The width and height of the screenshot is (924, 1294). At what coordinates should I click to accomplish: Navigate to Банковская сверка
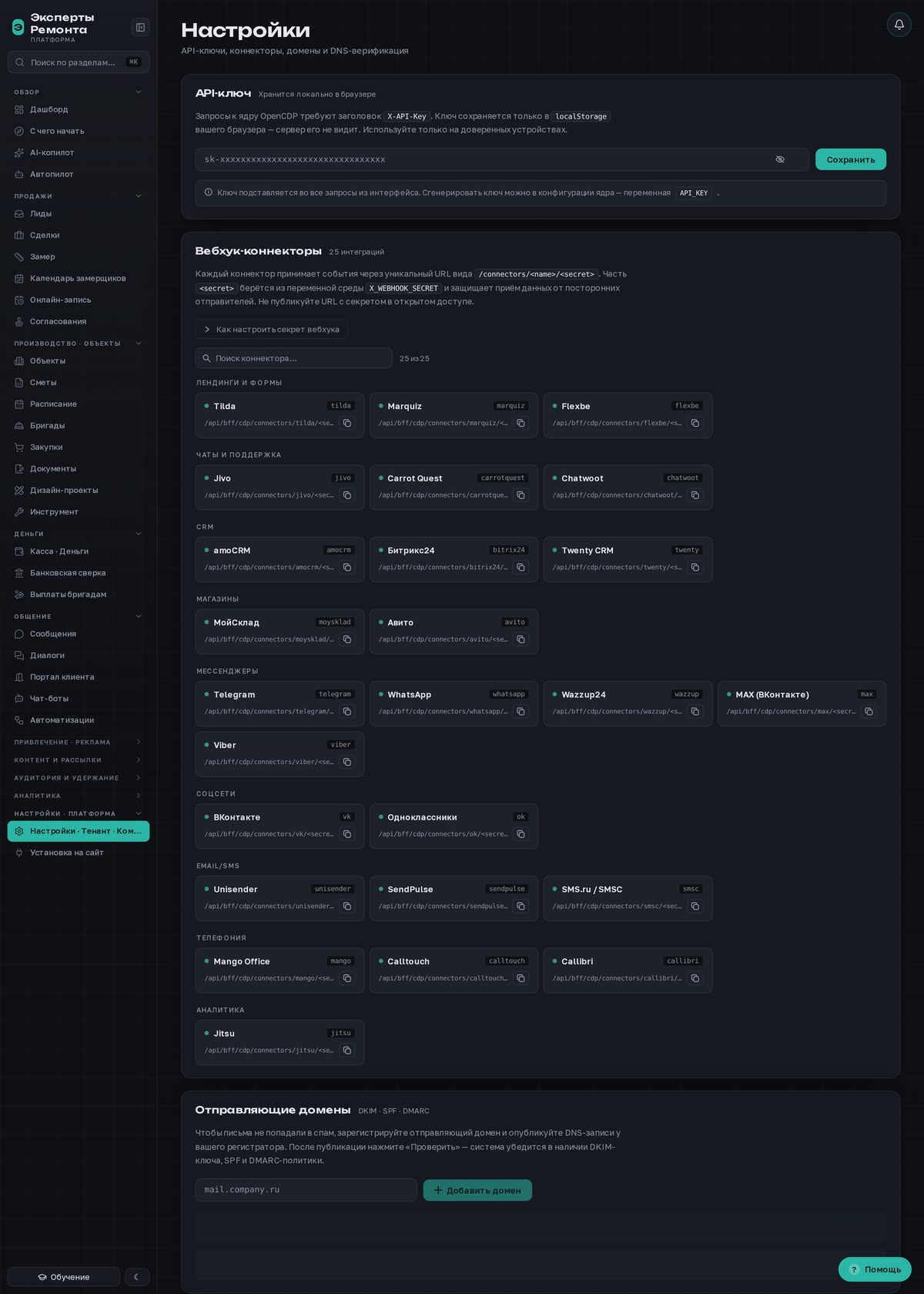click(79, 573)
